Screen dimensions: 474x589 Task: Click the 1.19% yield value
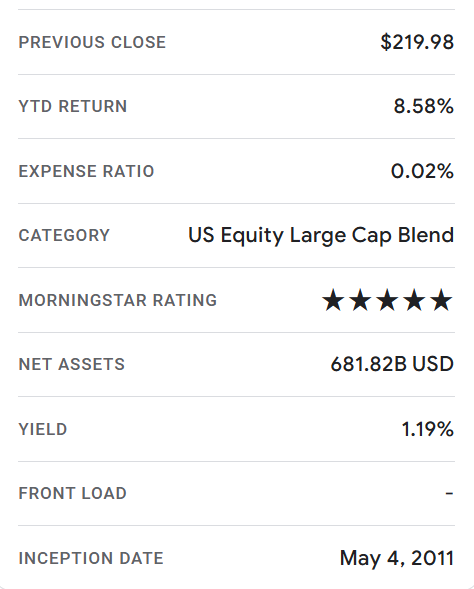click(428, 429)
